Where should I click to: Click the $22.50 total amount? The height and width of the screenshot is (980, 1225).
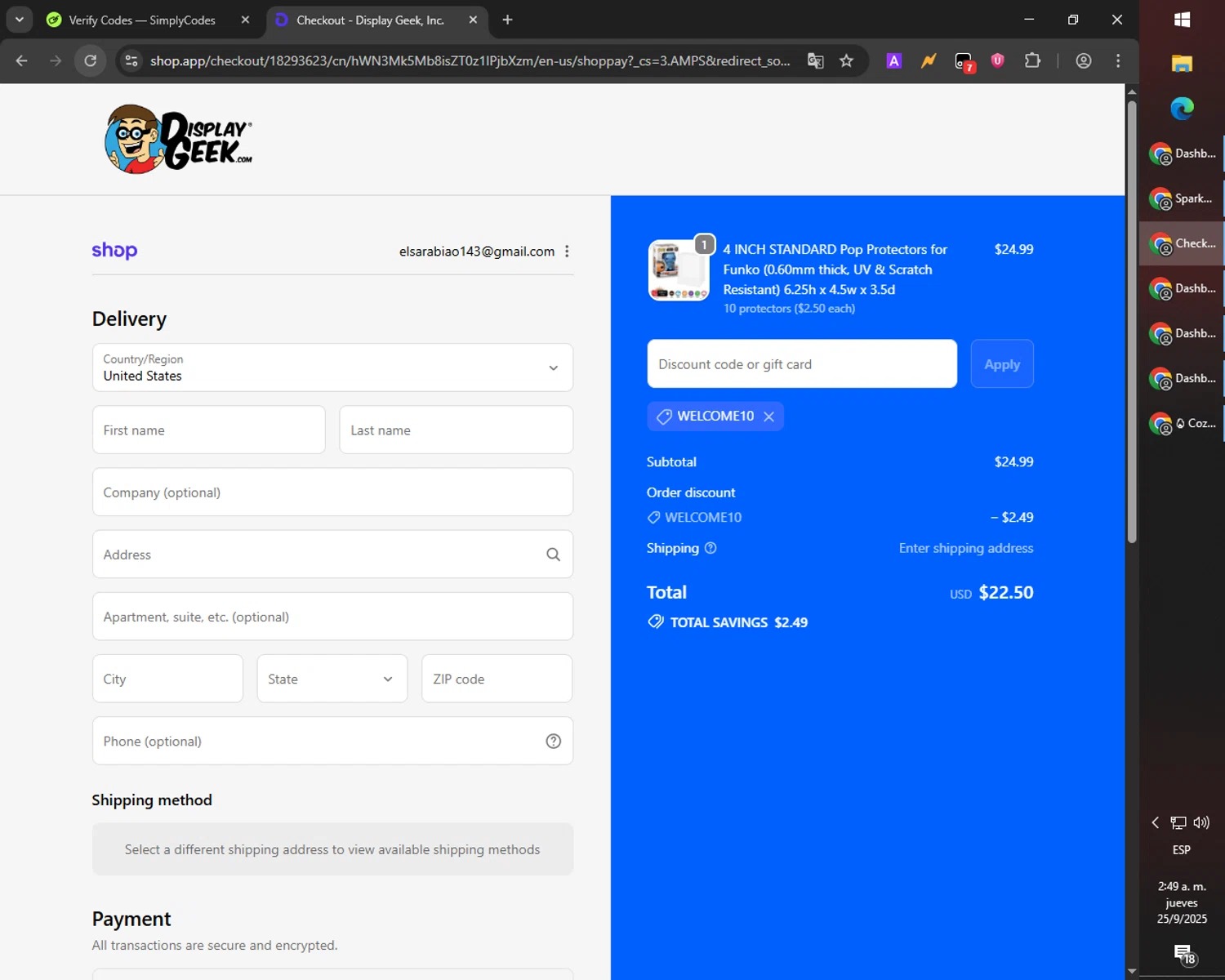tap(1006, 592)
